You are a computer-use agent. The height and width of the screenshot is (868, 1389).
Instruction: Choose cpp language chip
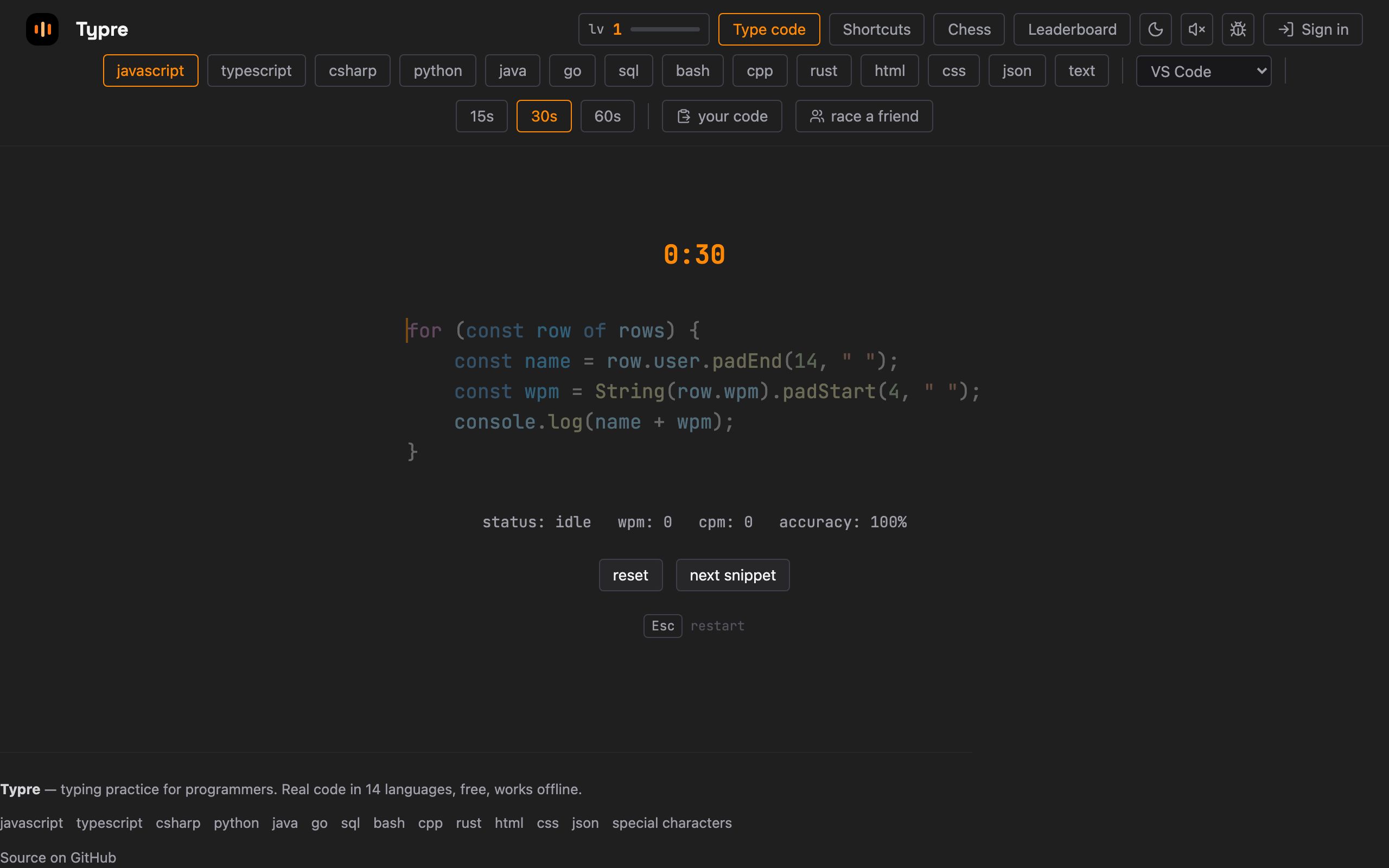760,71
